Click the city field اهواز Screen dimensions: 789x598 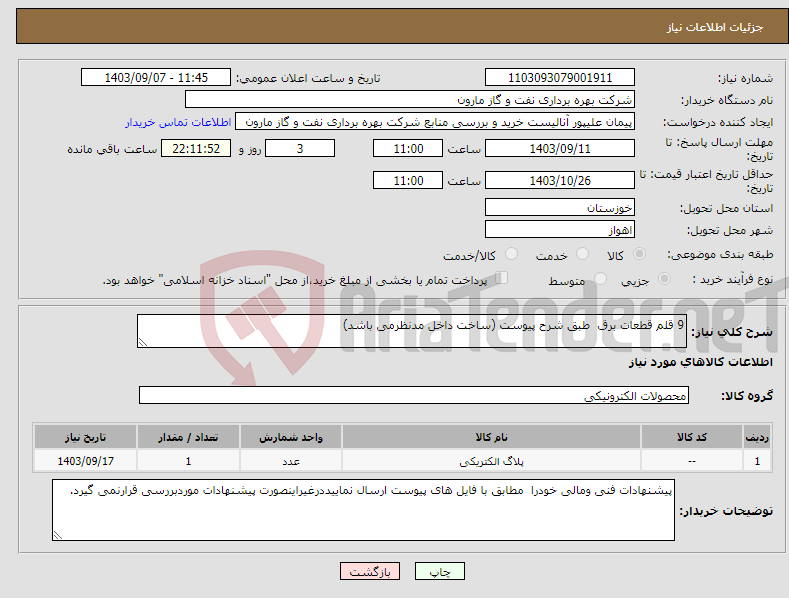pyautogui.click(x=560, y=230)
